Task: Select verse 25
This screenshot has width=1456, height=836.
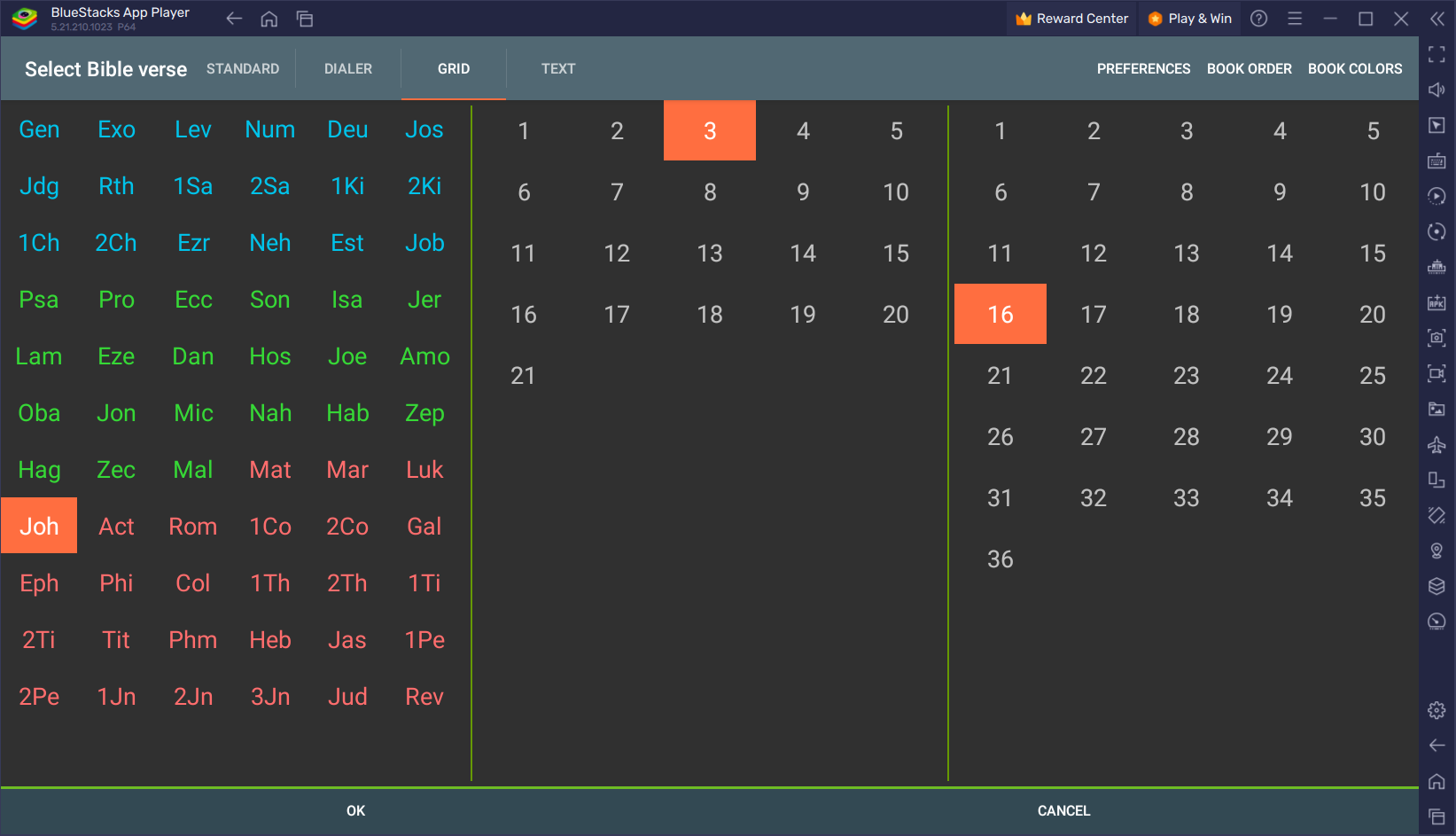Action: click(x=1373, y=376)
